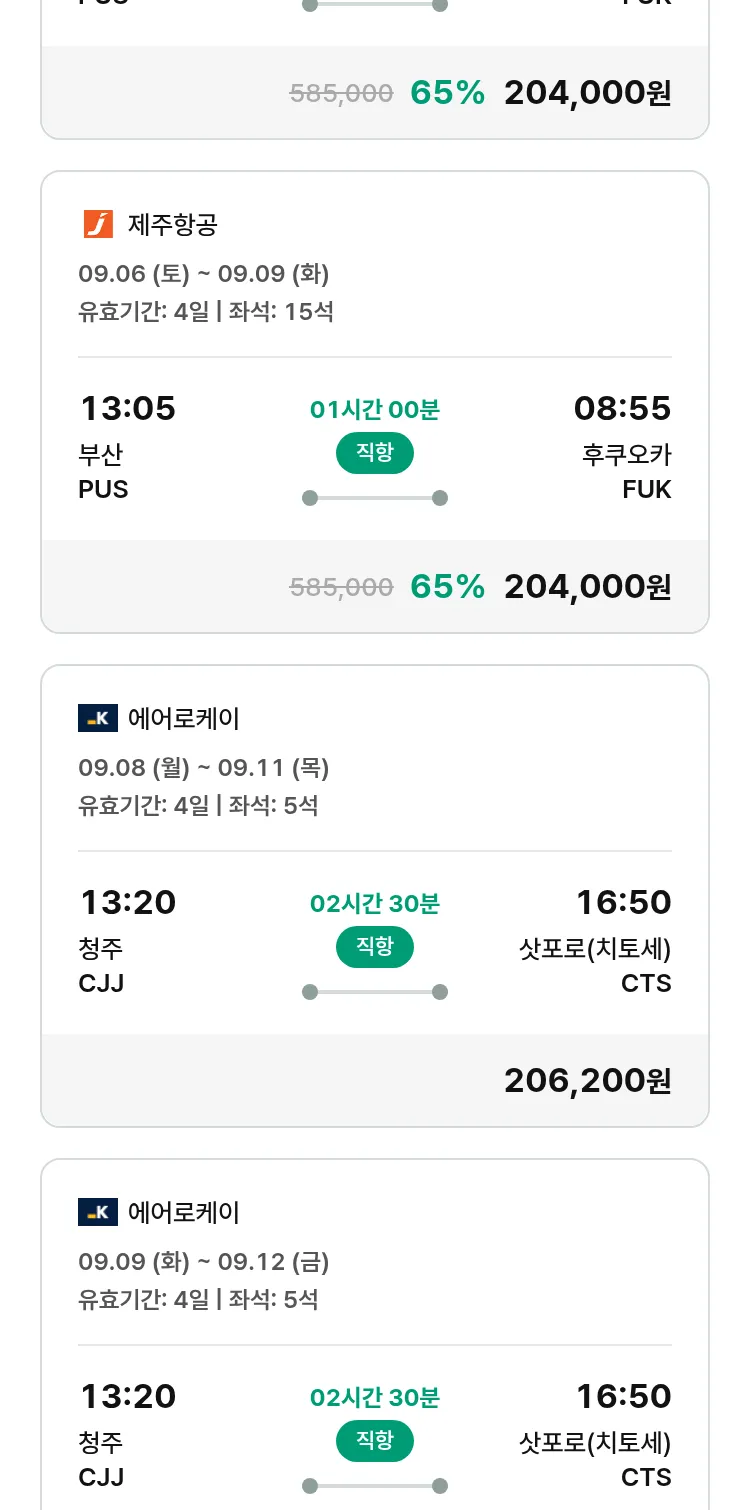Open the 제주항공 airline name
This screenshot has height=1510, width=750.
(172, 224)
